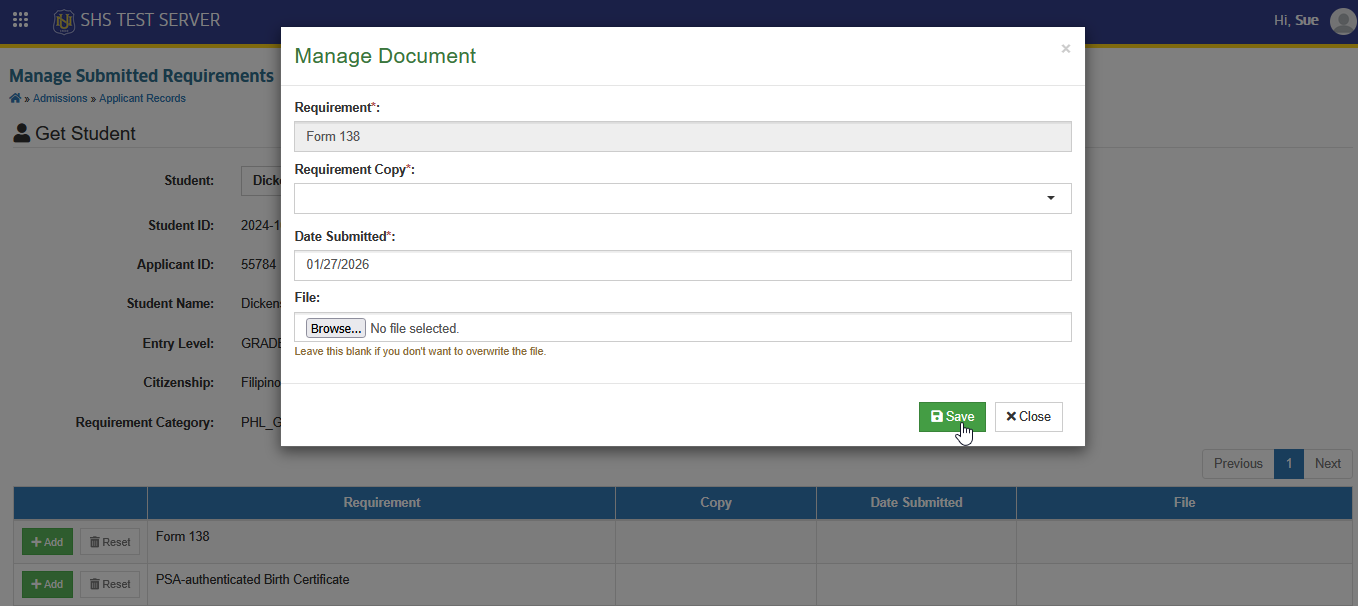Screen dimensions: 1358x606
Task: Open the apps grid menu icon
Action: coord(20,20)
